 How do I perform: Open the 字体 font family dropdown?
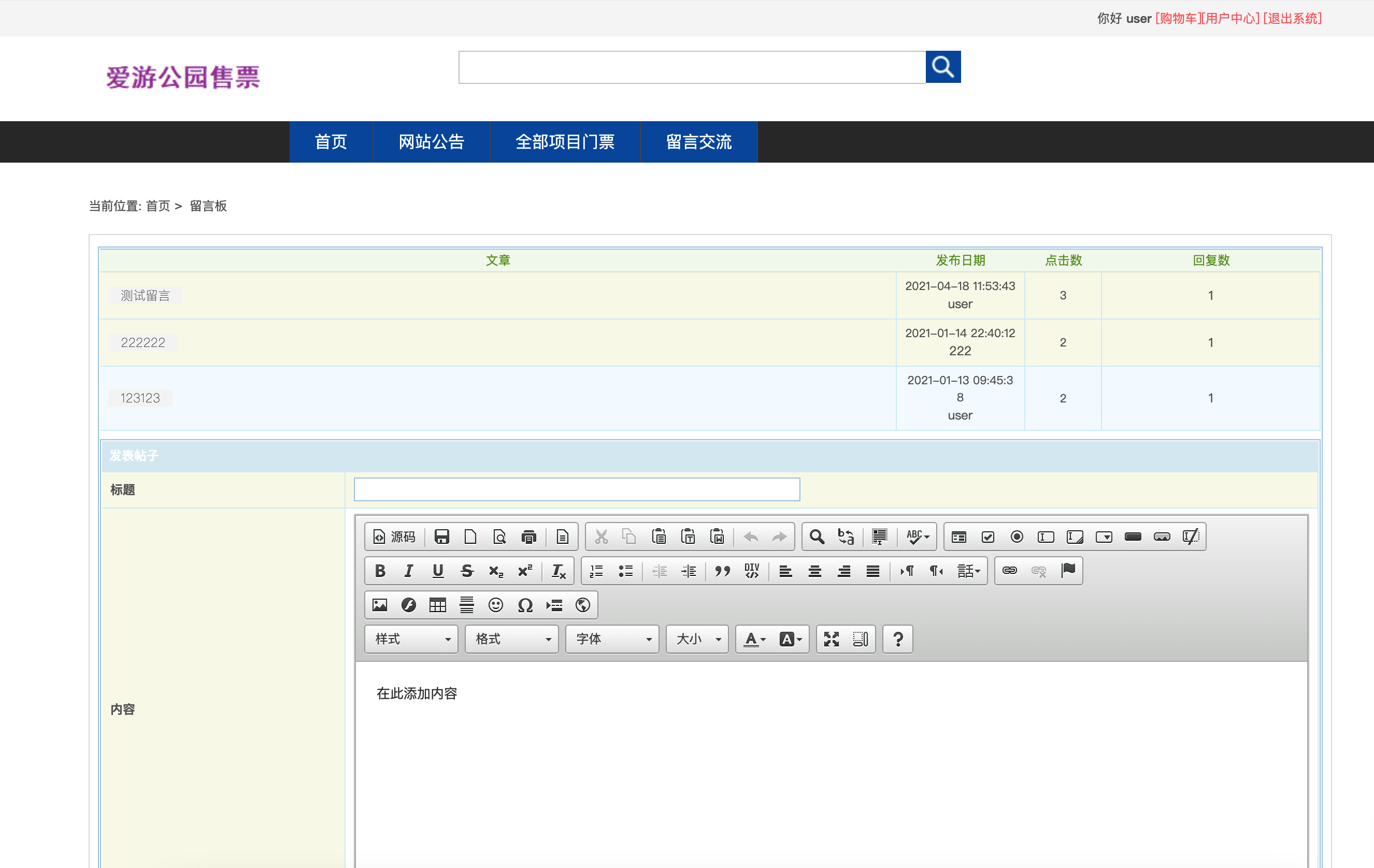pos(611,639)
